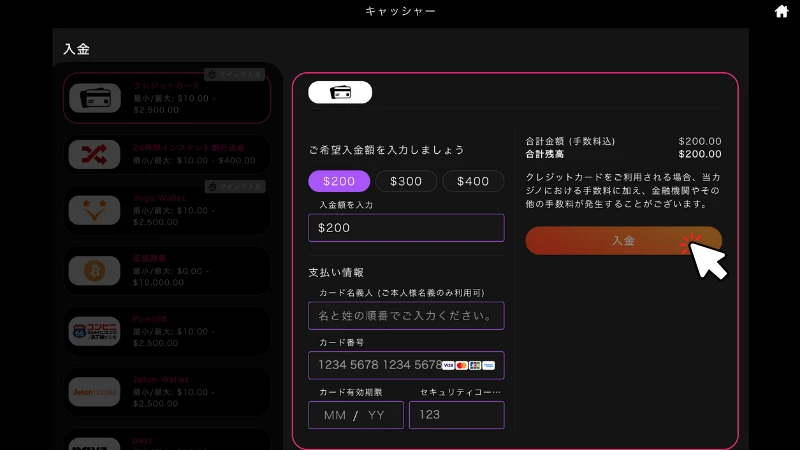This screenshot has width=800, height=450.
Task: Click the Amex logo in card number field
Action: [x=488, y=365]
